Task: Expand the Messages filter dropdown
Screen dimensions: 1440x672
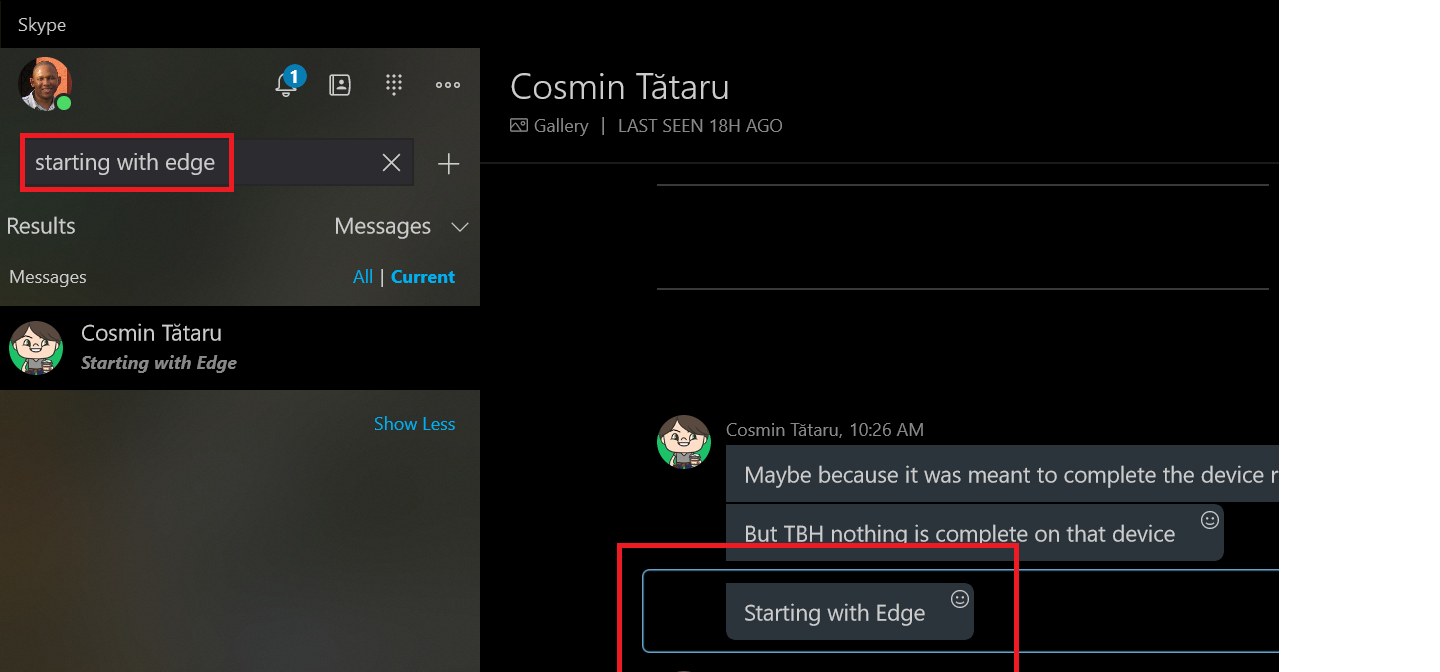Action: (401, 227)
